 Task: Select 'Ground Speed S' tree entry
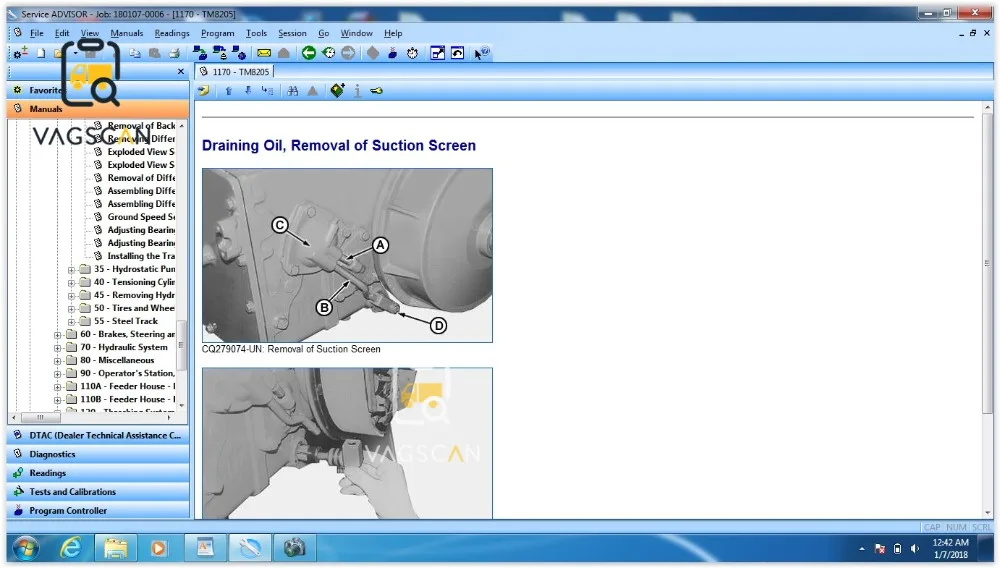pyautogui.click(x=141, y=217)
